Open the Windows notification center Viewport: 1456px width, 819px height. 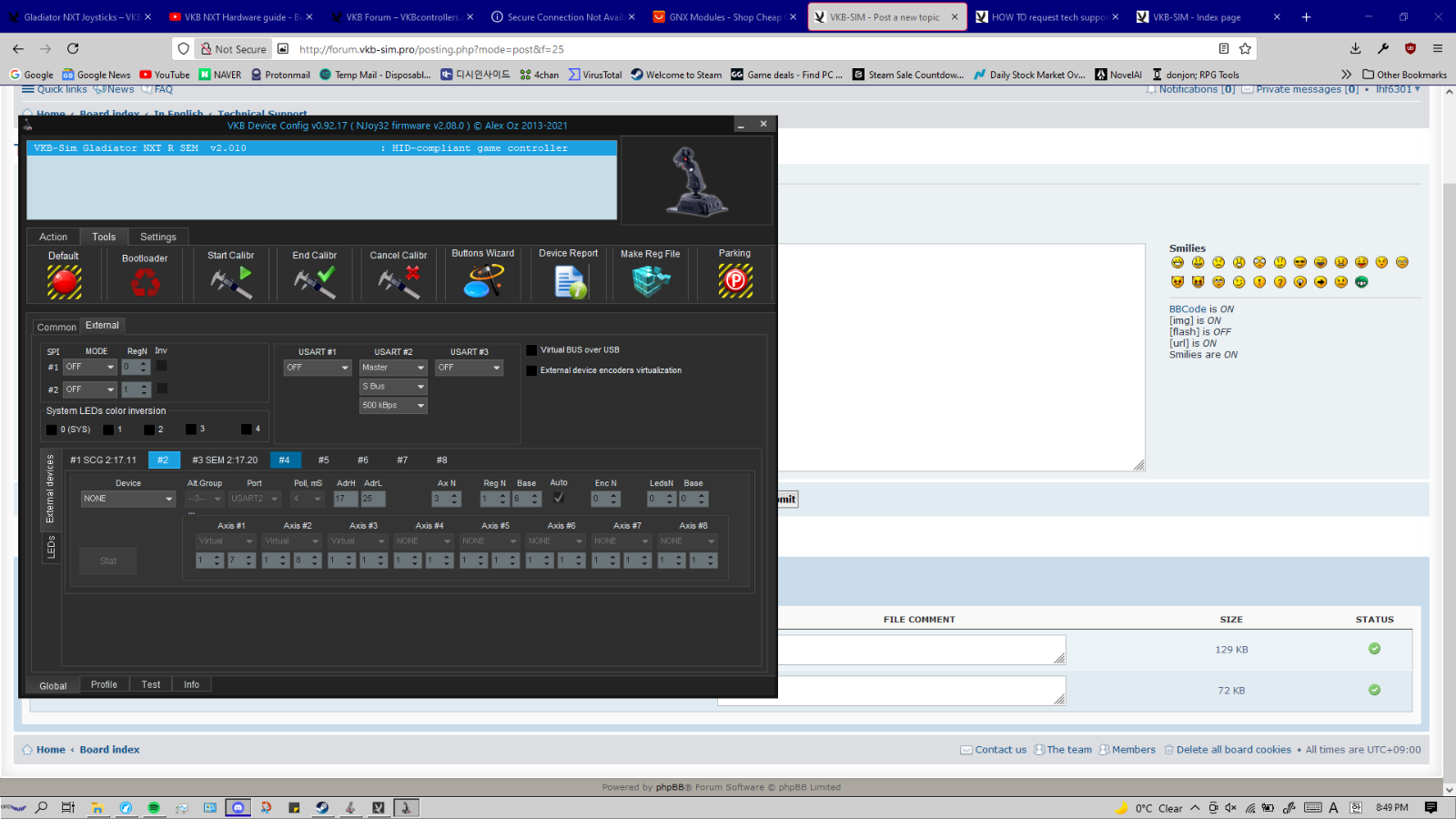point(1431,807)
